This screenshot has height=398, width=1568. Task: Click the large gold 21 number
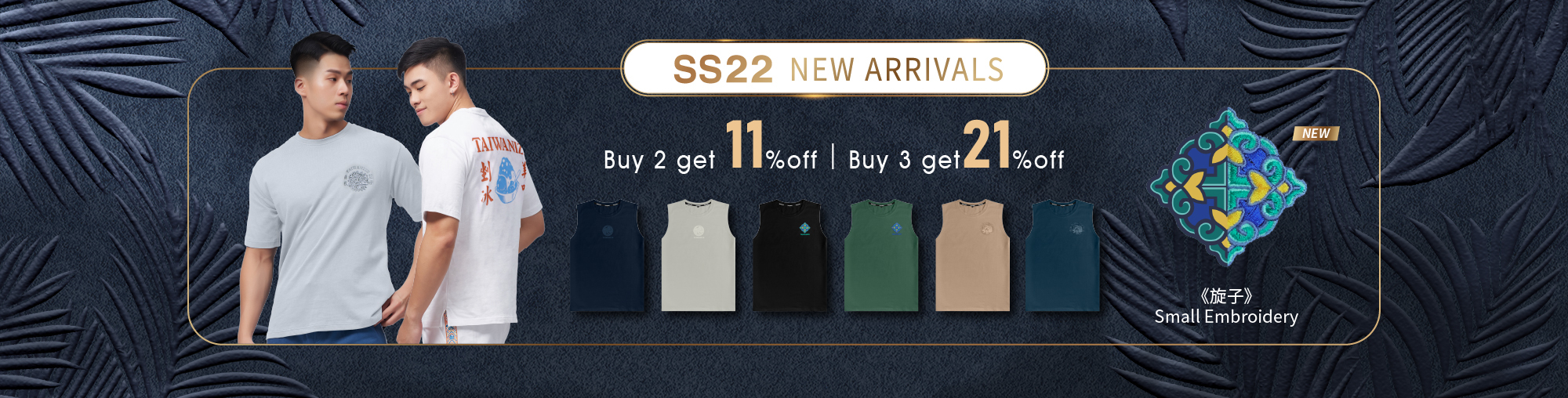(986, 144)
